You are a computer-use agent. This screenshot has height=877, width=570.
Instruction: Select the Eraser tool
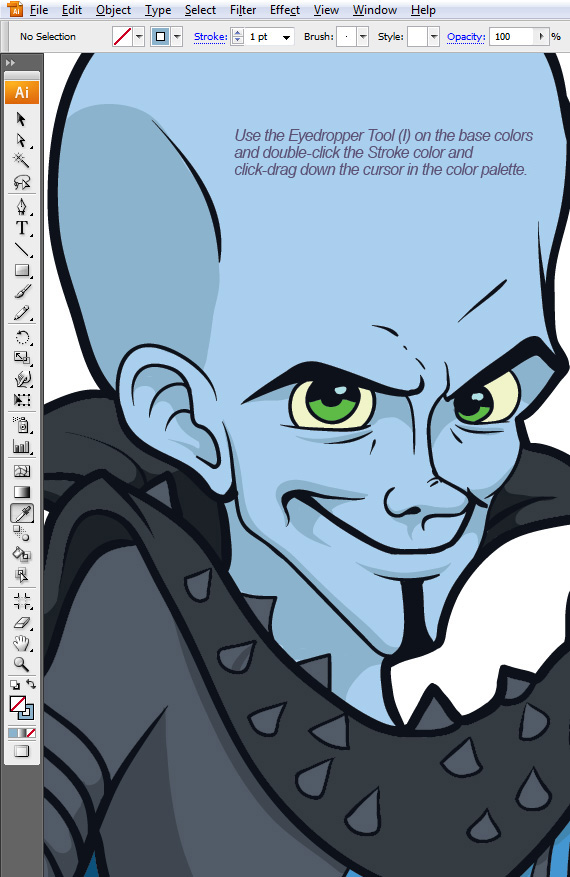(21, 622)
